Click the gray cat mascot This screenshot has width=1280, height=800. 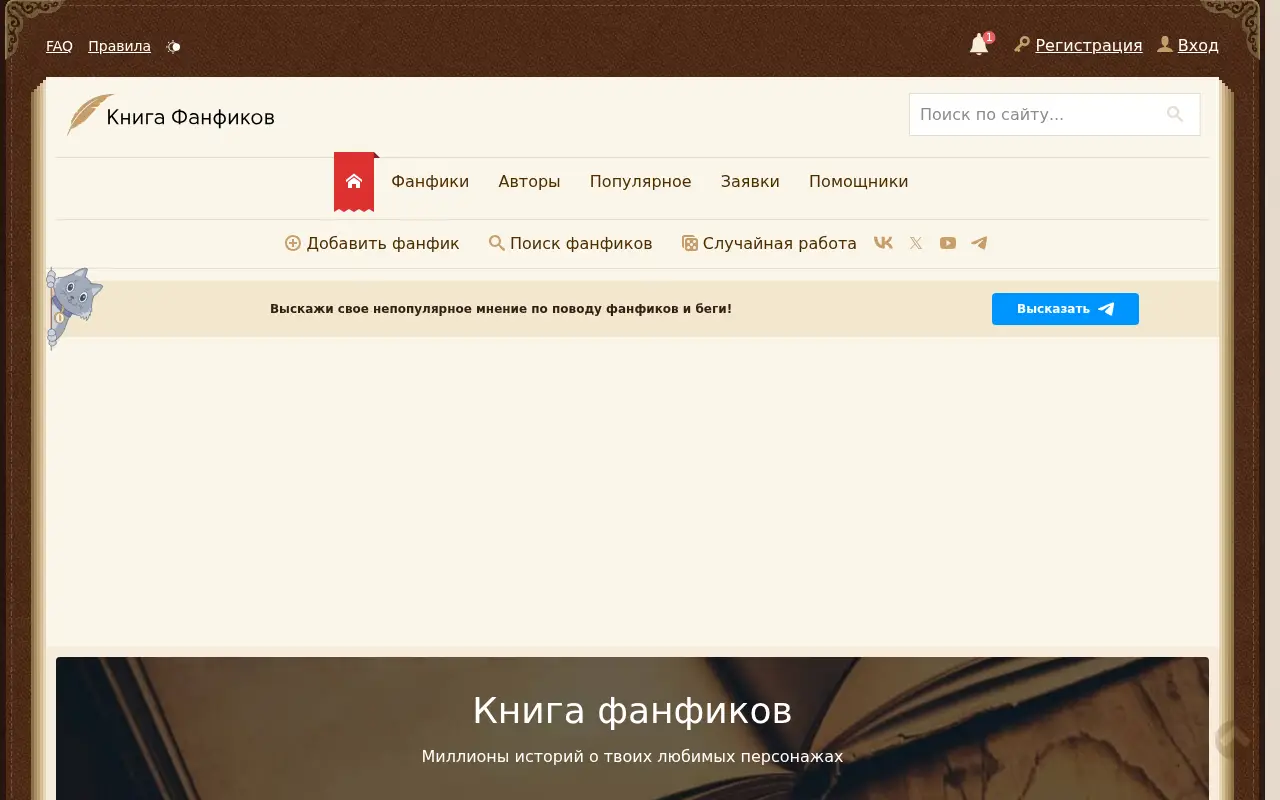[73, 307]
